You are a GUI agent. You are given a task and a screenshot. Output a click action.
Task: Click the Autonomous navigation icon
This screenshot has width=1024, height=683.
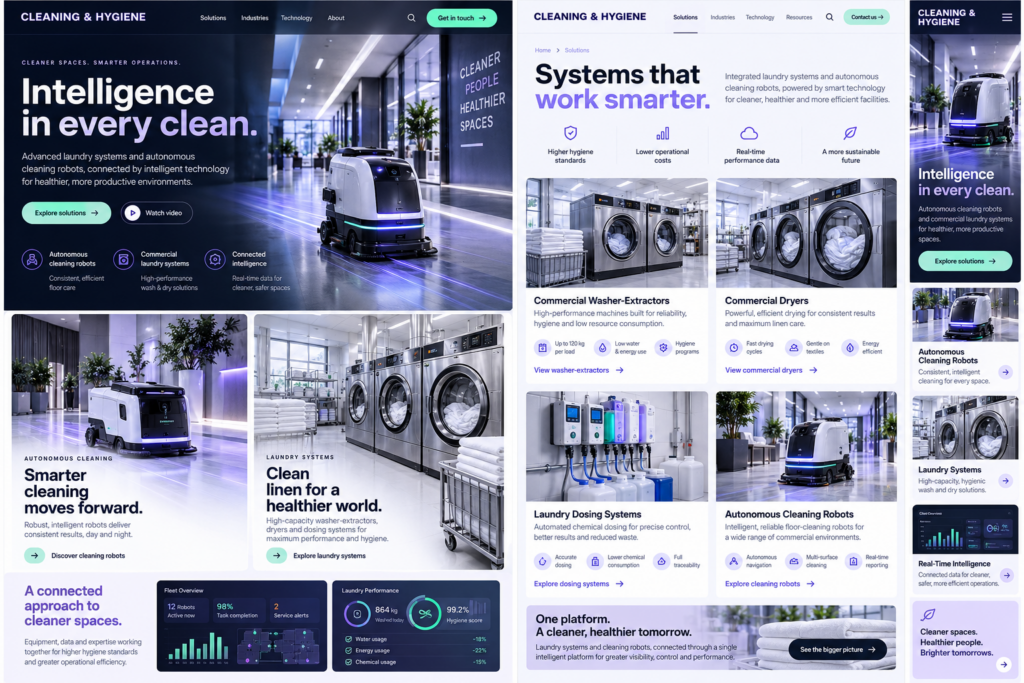click(733, 561)
